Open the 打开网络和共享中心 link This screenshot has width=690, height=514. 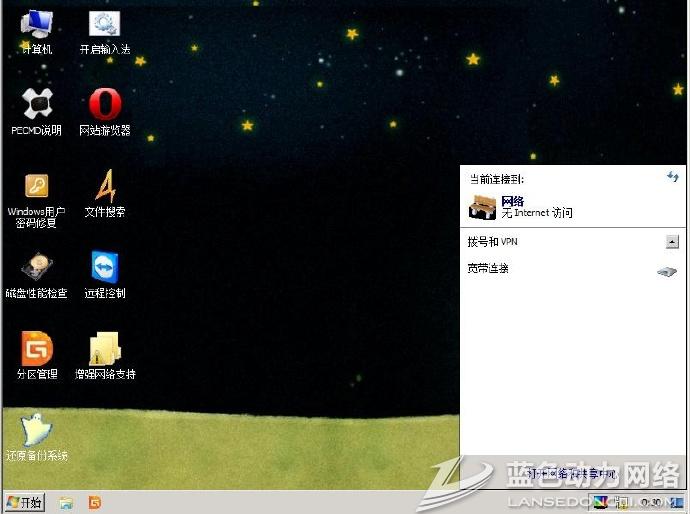tap(571, 474)
